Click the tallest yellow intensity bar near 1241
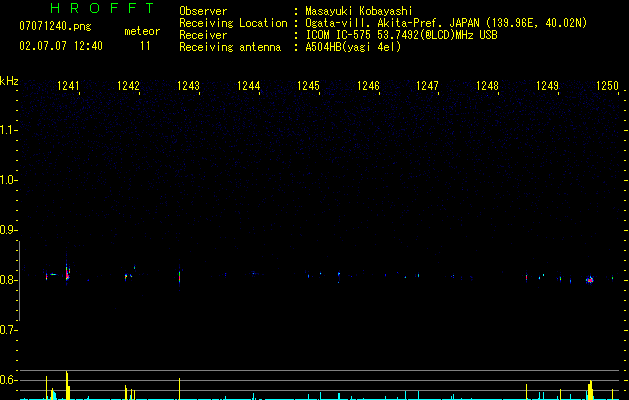This screenshot has height=400, width=629. pyautogui.click(x=67, y=385)
